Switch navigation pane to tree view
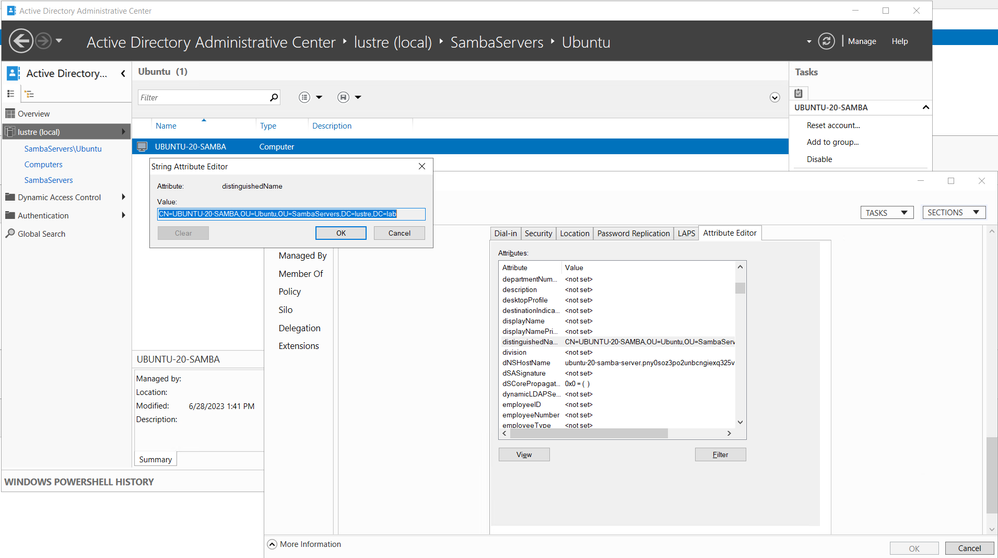 point(29,94)
